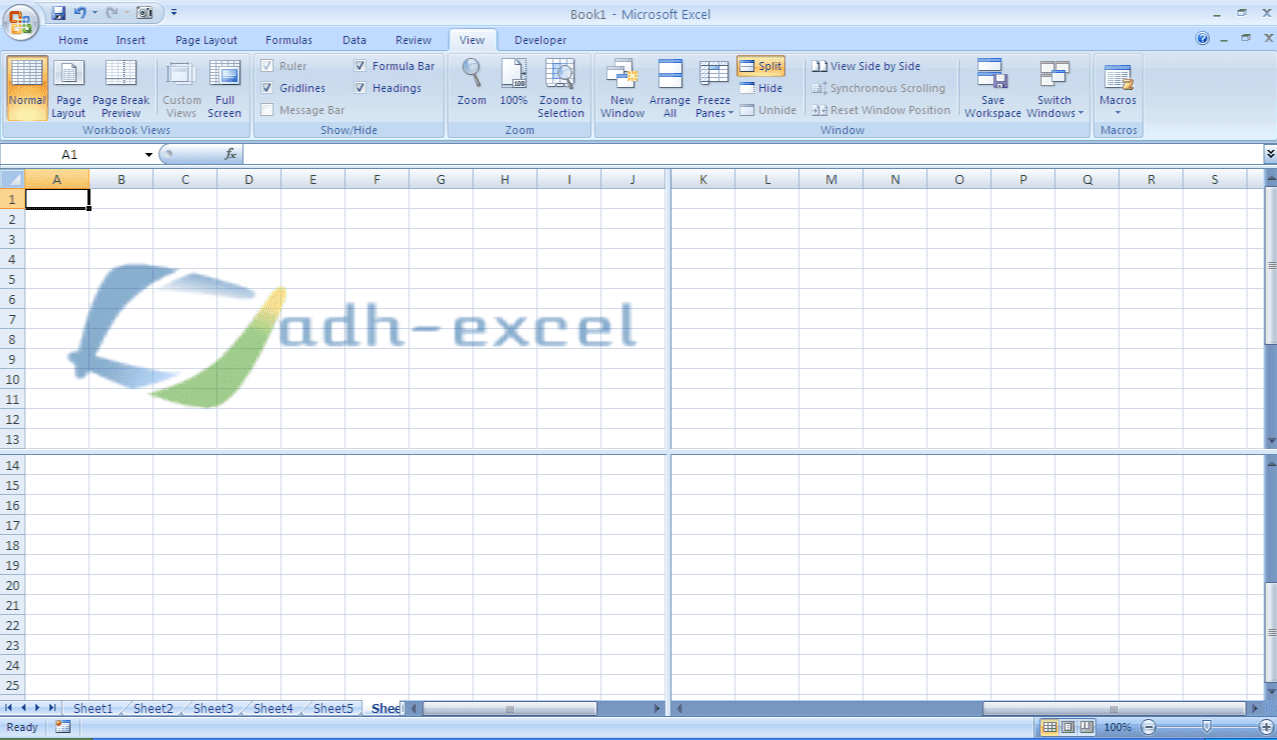Reset zoom with the 100% ribbon button
Image resolution: width=1277 pixels, height=740 pixels.
coord(514,83)
